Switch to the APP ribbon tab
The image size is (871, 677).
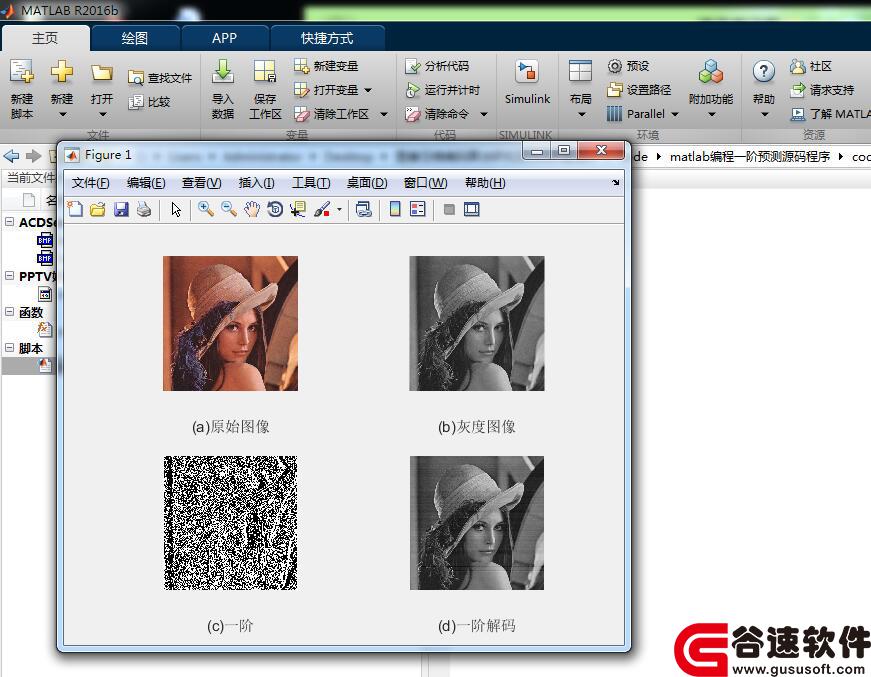(224, 38)
